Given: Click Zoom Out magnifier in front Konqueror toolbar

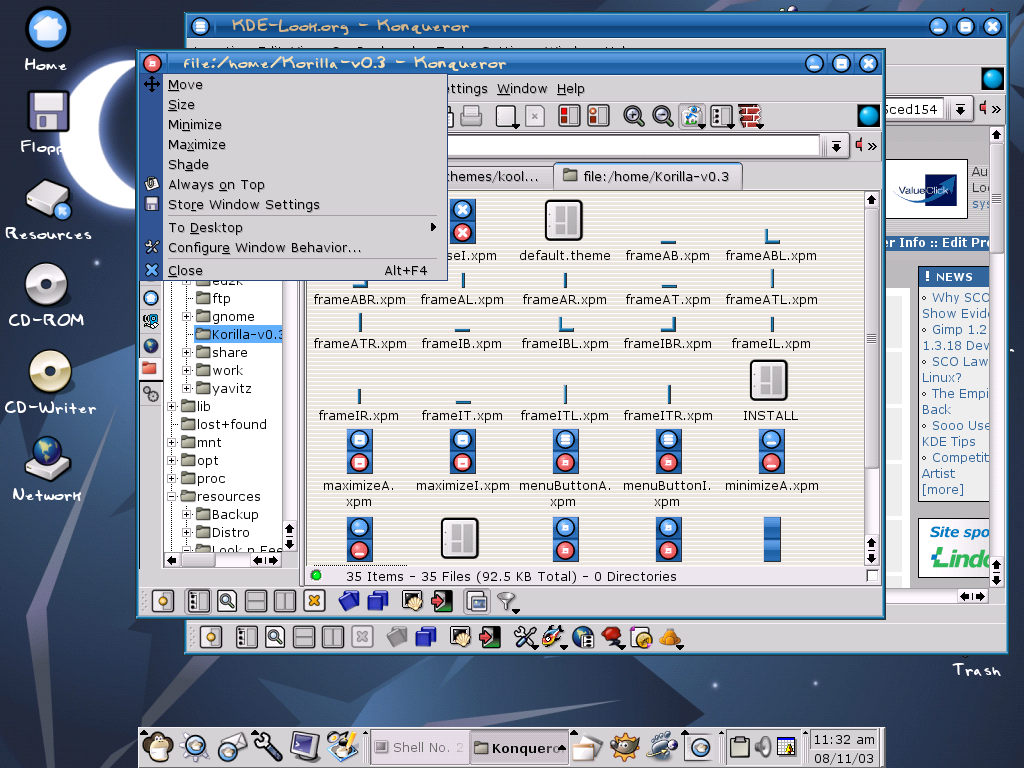Looking at the screenshot, I should pyautogui.click(x=662, y=116).
